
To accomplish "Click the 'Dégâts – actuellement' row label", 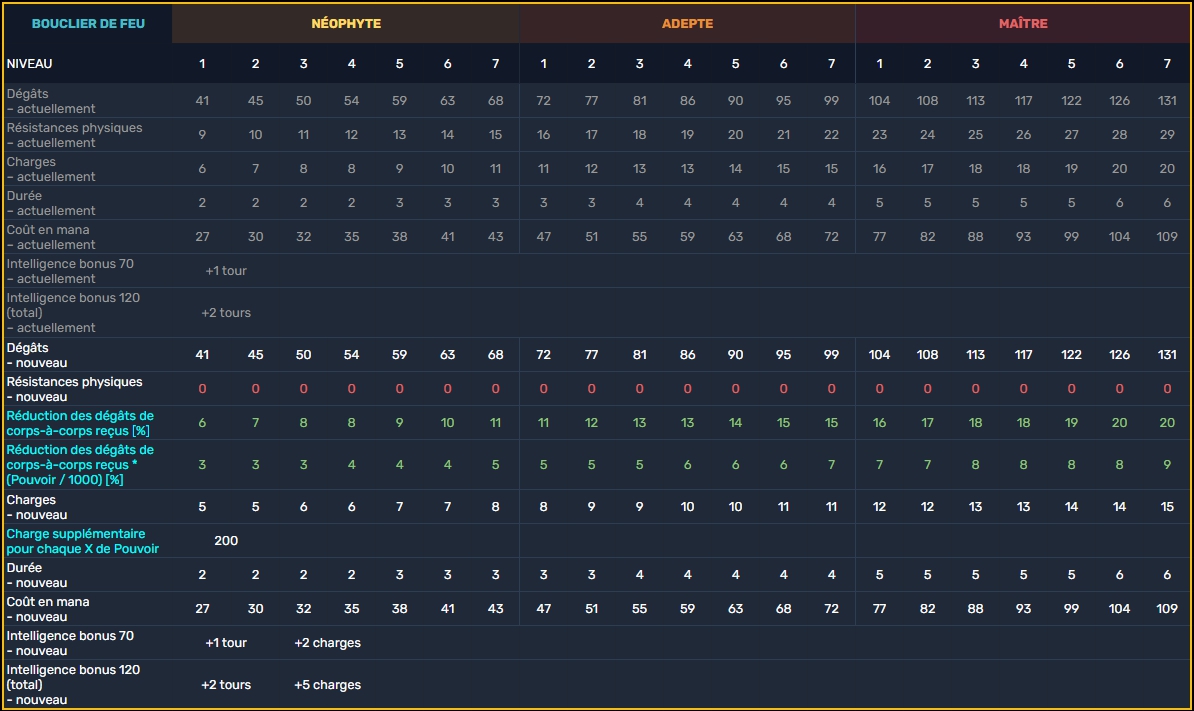I will point(51,101).
